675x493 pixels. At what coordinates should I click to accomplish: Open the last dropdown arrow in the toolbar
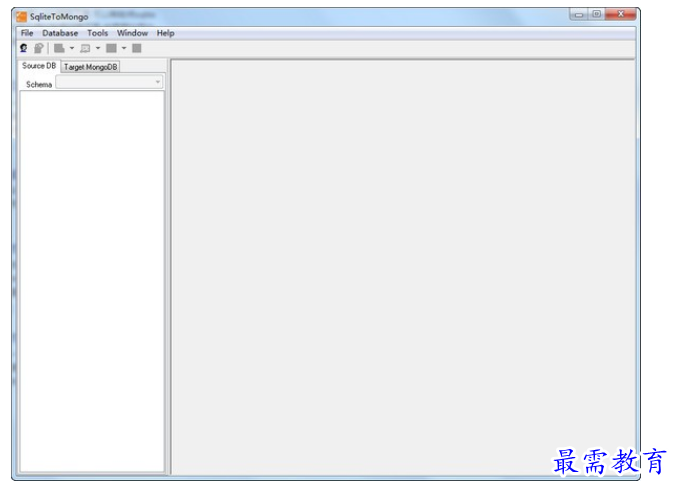[124, 48]
